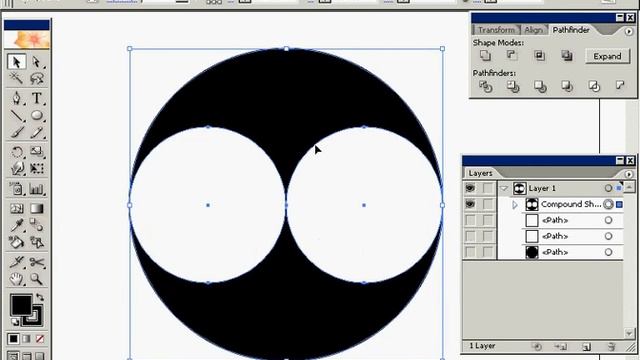
Task: Click Exclude Overlapping Shape Areas icon
Action: pyautogui.click(x=567, y=56)
